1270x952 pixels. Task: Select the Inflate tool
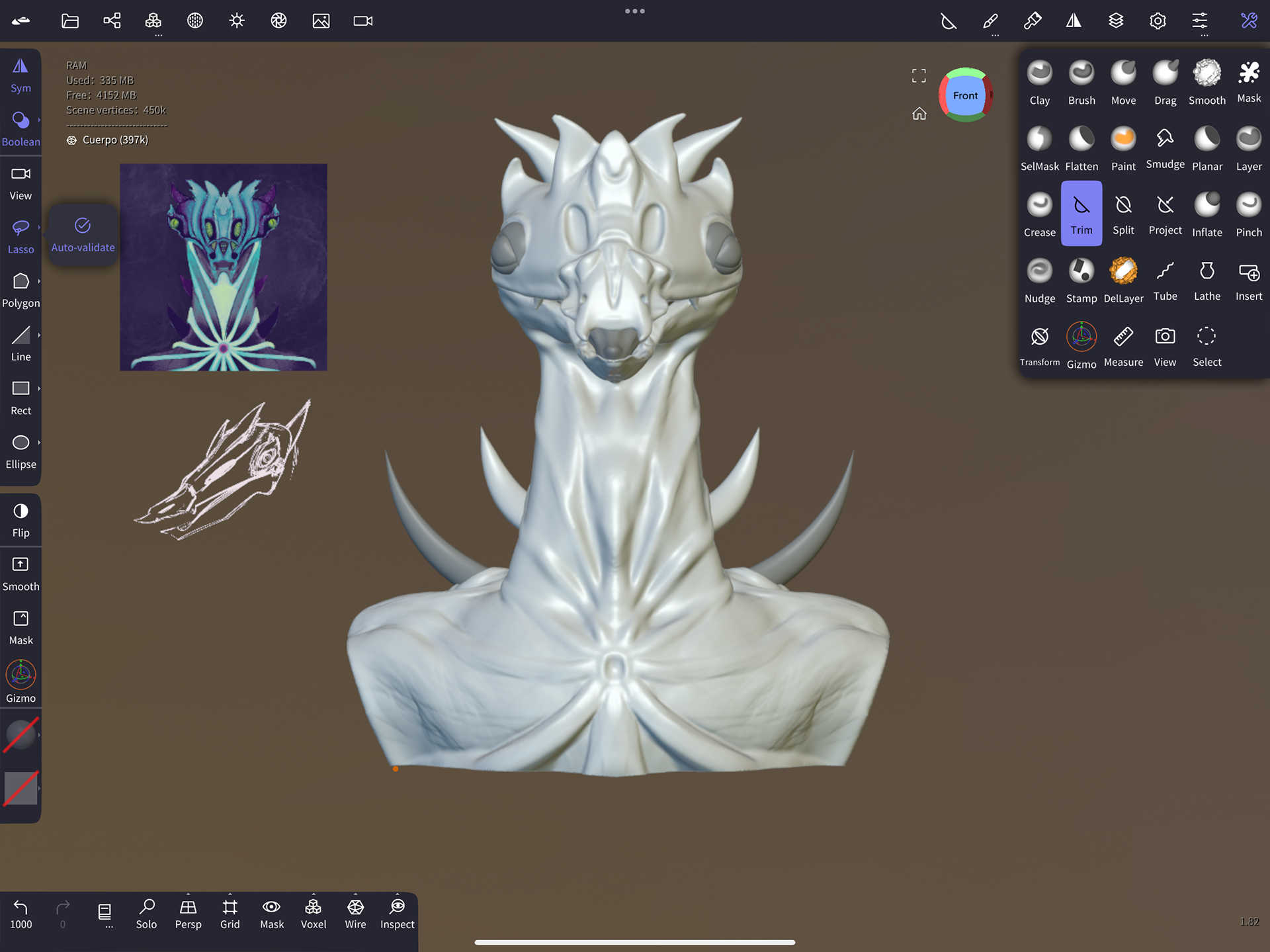click(1206, 214)
